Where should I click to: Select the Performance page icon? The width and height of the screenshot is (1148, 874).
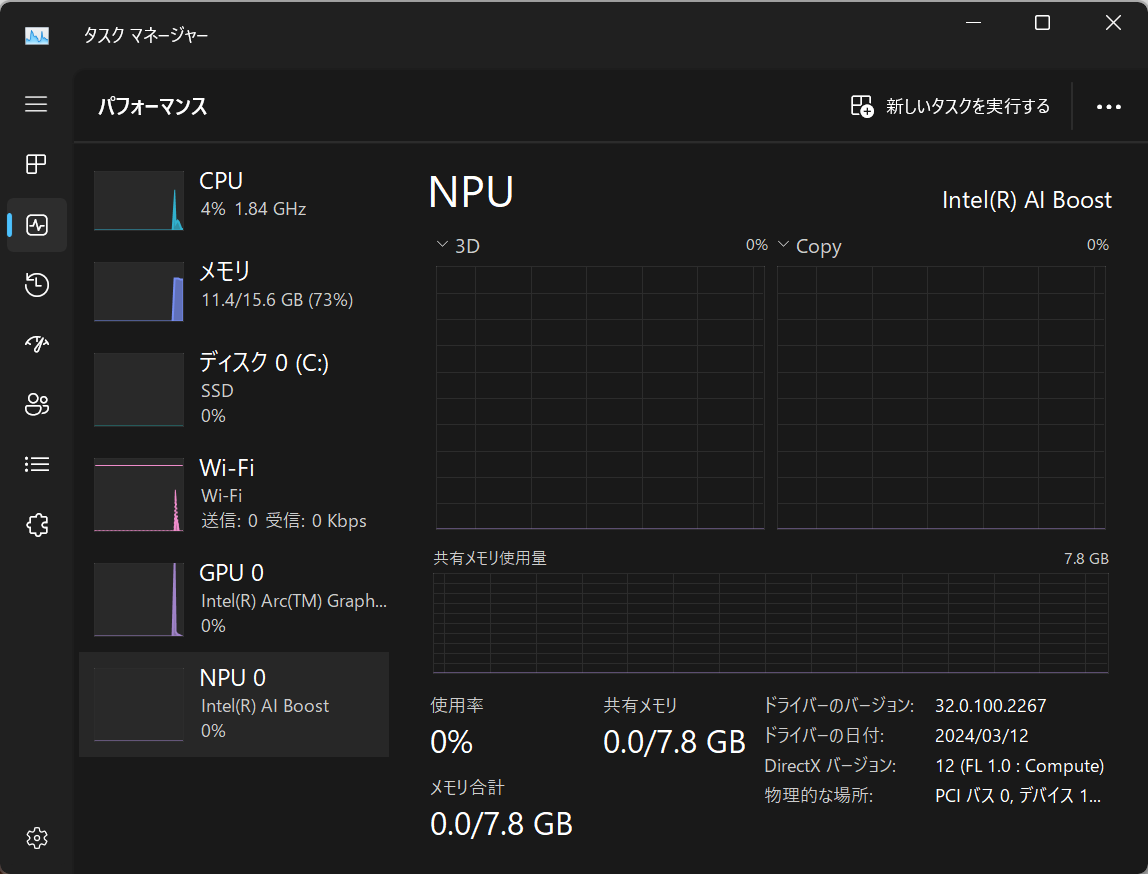36,224
